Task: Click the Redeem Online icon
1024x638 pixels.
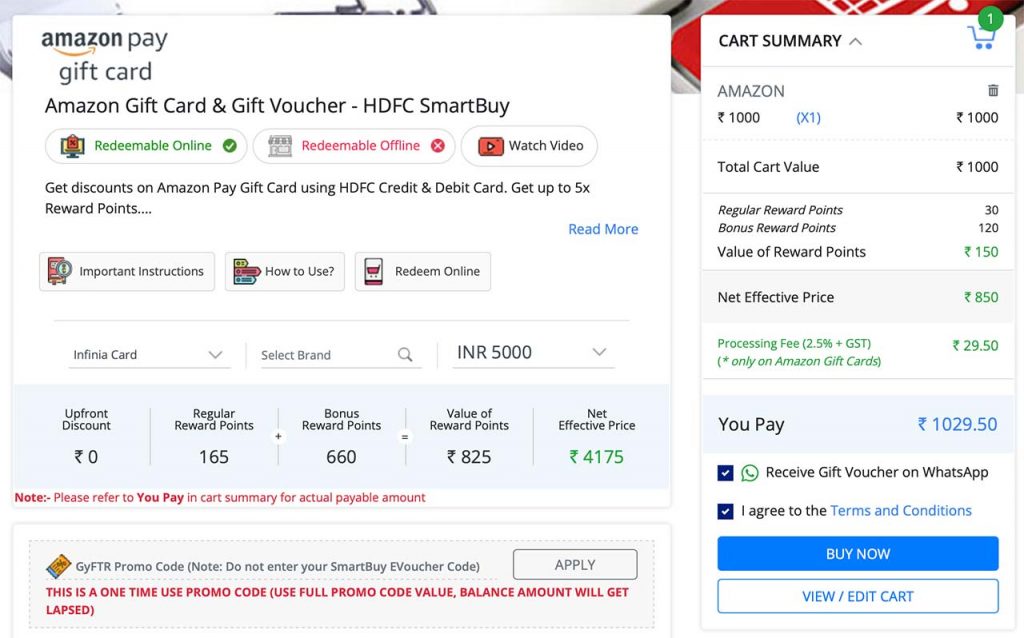Action: coord(373,270)
